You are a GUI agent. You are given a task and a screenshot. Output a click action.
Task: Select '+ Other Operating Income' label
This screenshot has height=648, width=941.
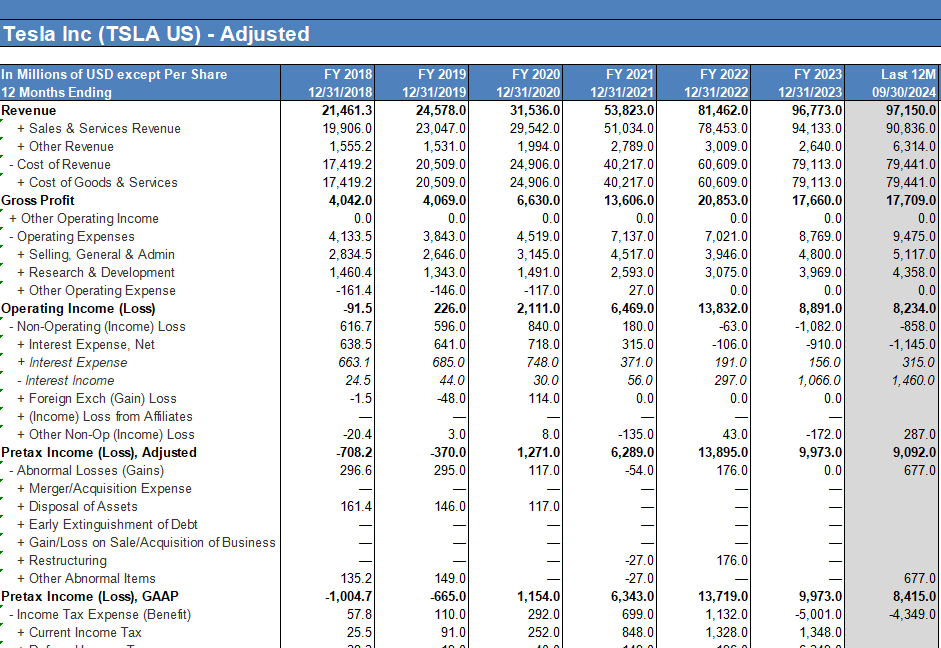click(x=83, y=218)
